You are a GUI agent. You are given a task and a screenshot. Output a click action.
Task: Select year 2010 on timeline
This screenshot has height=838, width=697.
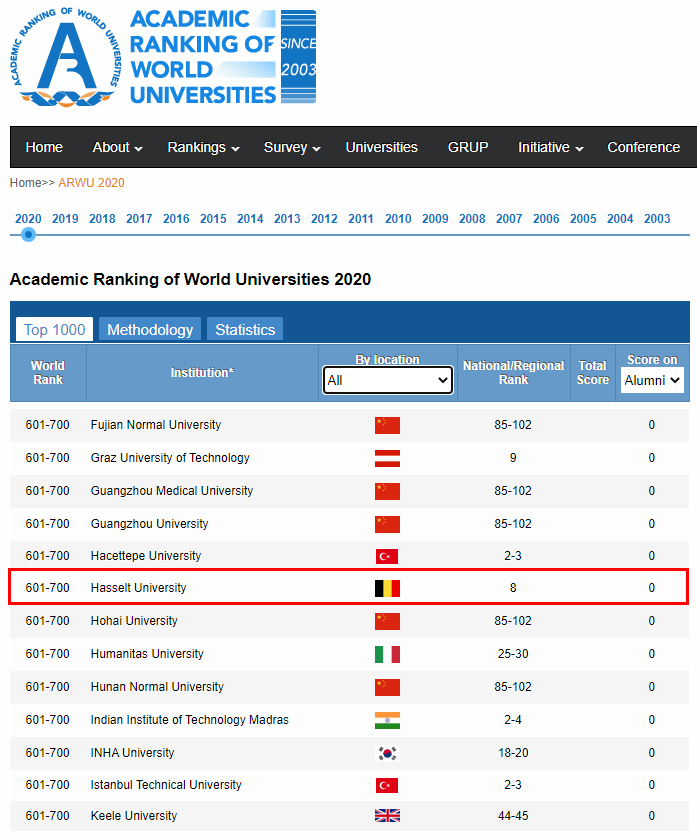398,219
